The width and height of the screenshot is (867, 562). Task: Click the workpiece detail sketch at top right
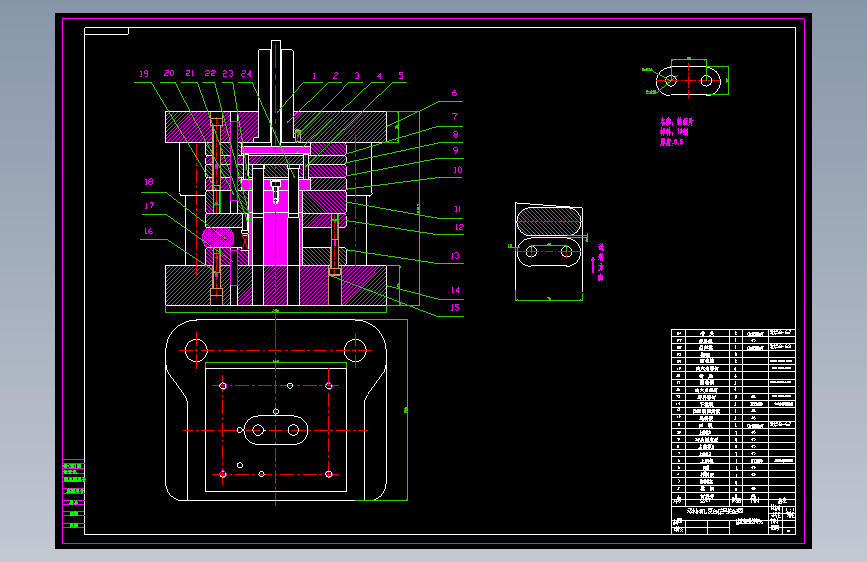(x=686, y=77)
